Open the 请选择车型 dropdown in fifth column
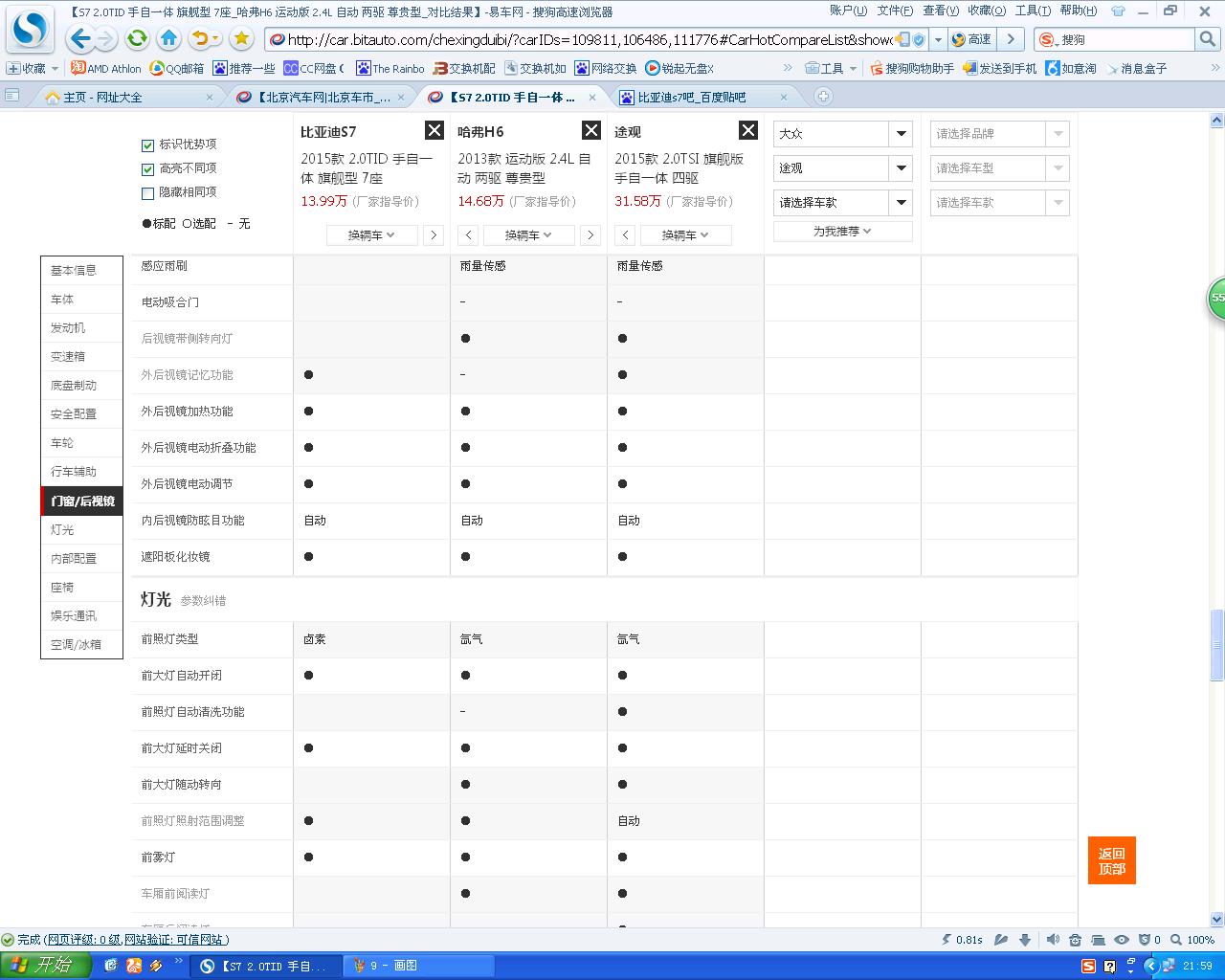Screen dimensions: 1225x980 pyautogui.click(x=1000, y=168)
